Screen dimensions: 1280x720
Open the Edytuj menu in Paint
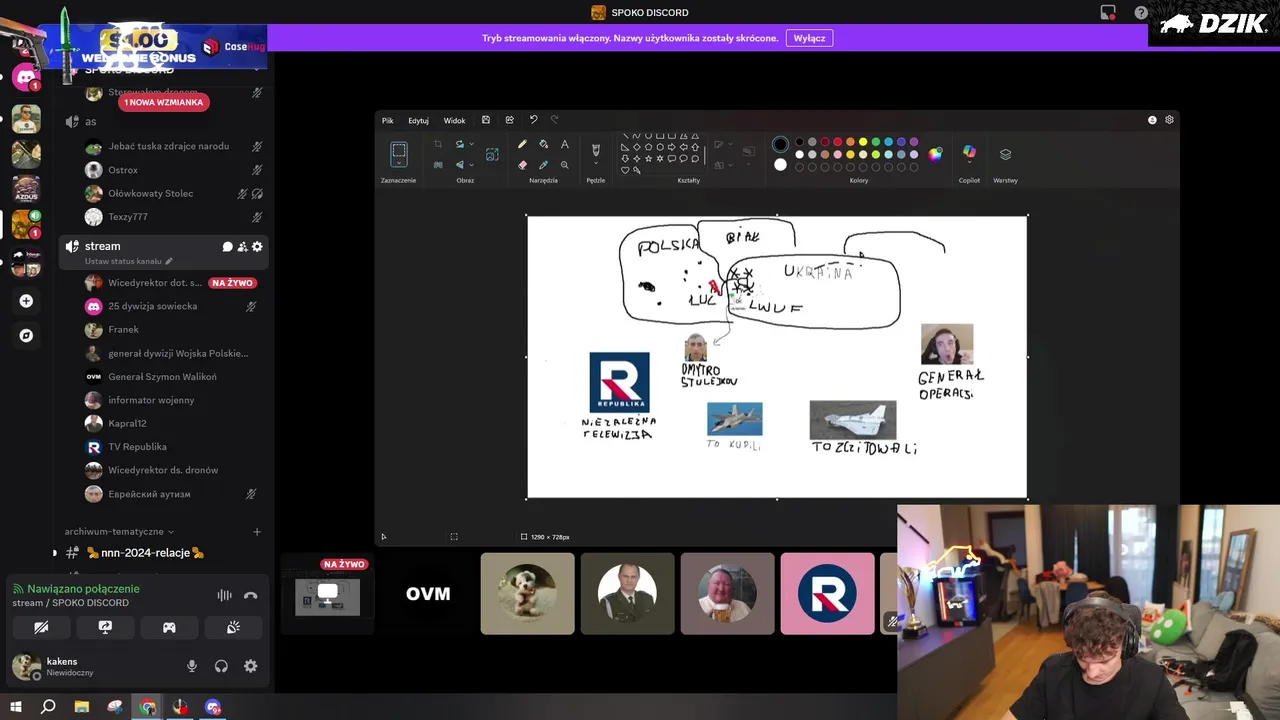click(418, 120)
